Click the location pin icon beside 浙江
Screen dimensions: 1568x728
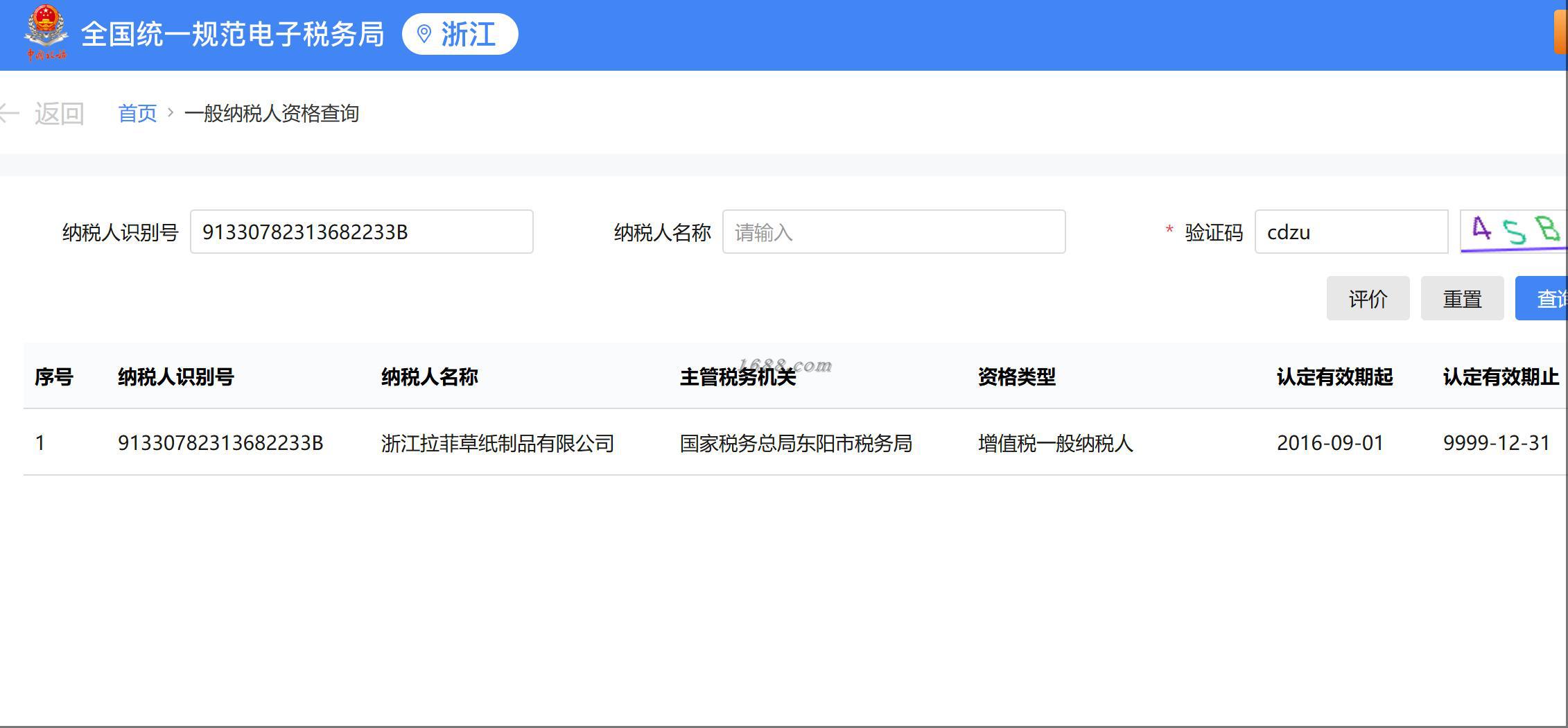(424, 34)
